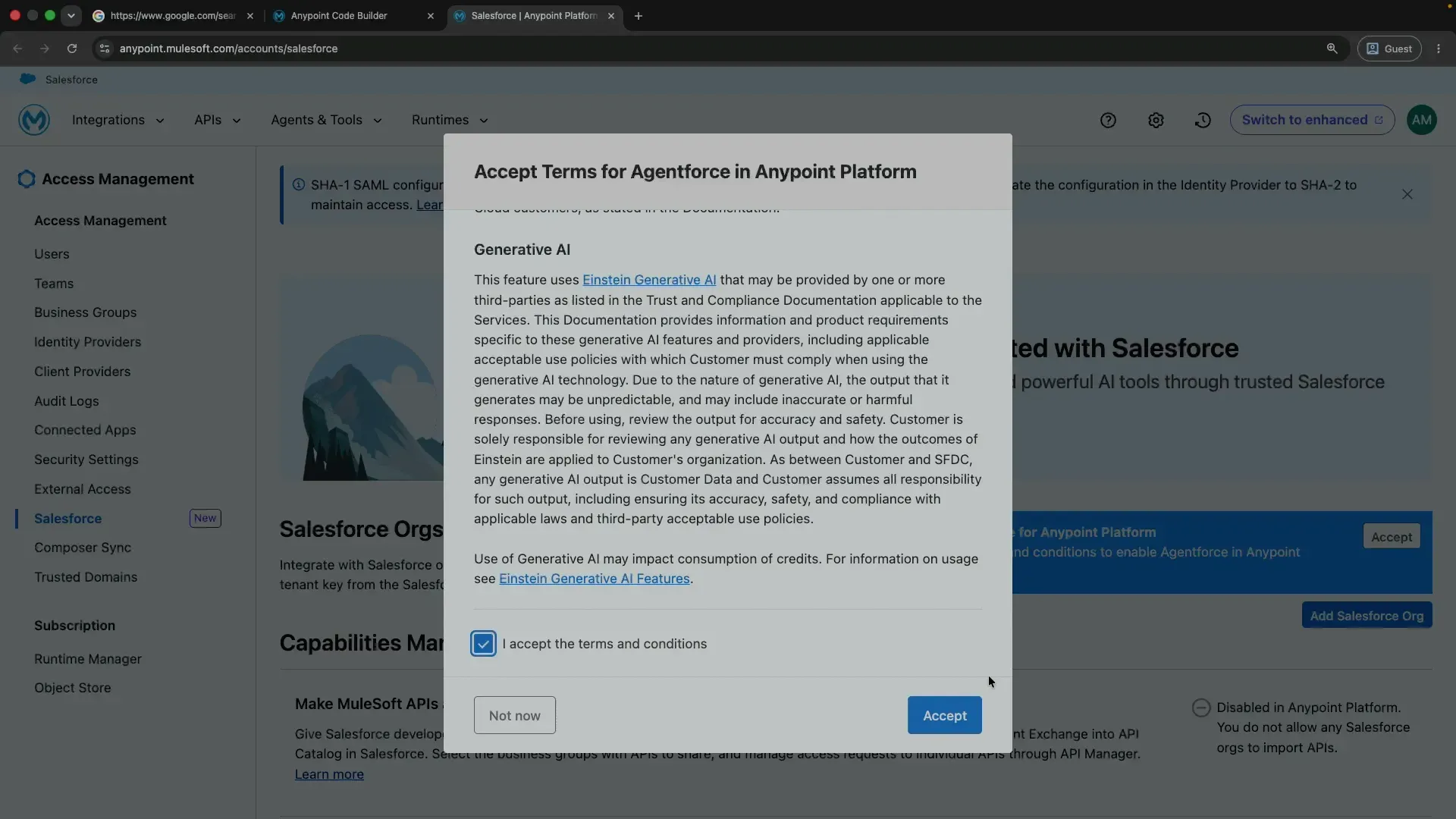Screen dimensions: 1456x819
Task: Go forward with browser forward arrow
Action: point(45,49)
